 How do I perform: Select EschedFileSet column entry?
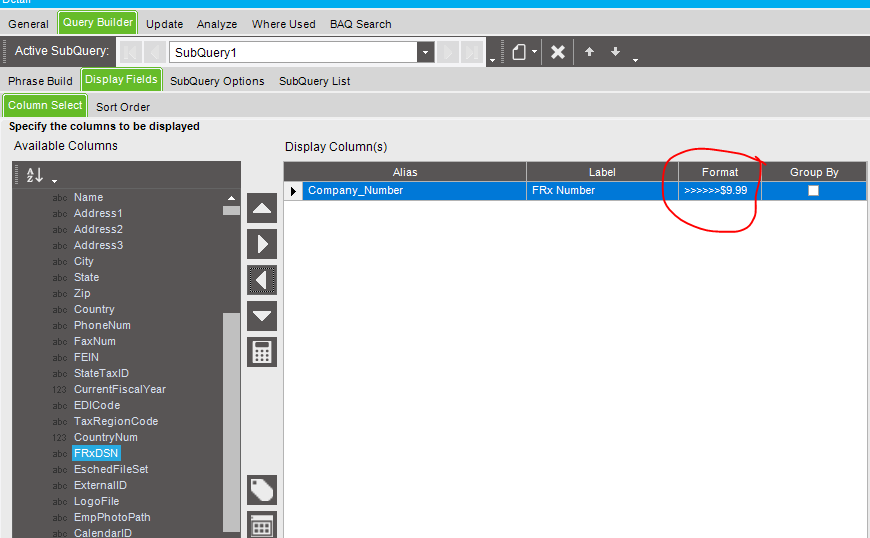click(111, 470)
